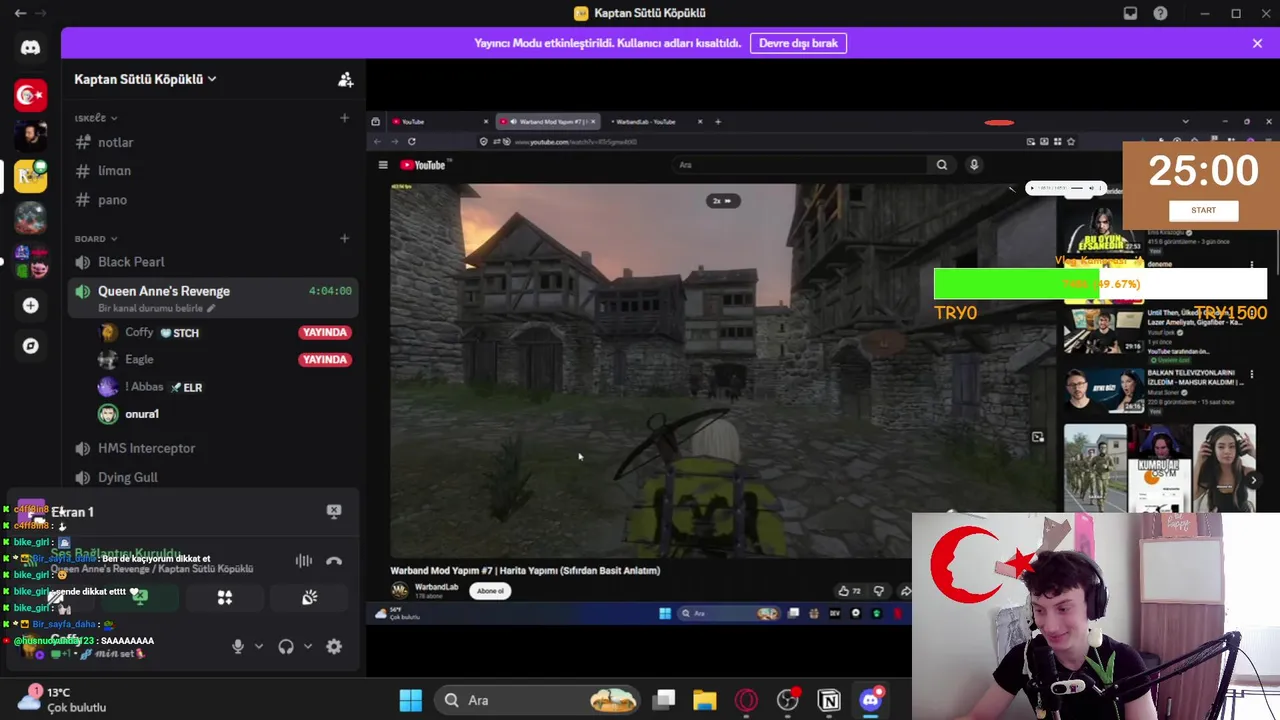1280x720 pixels.
Task: Disconnect from the voice channel
Action: 334,561
